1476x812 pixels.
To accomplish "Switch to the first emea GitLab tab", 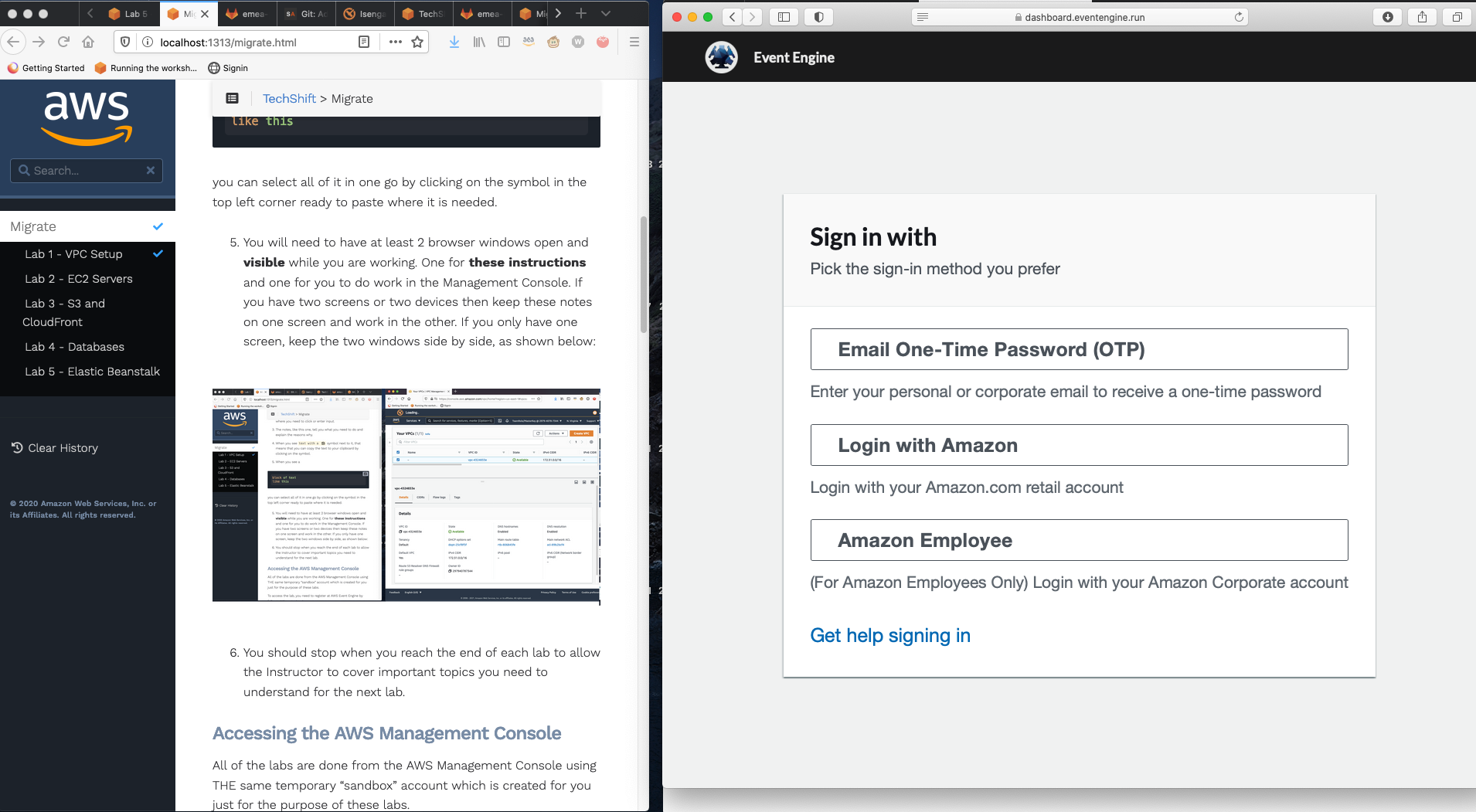I will click(247, 14).
